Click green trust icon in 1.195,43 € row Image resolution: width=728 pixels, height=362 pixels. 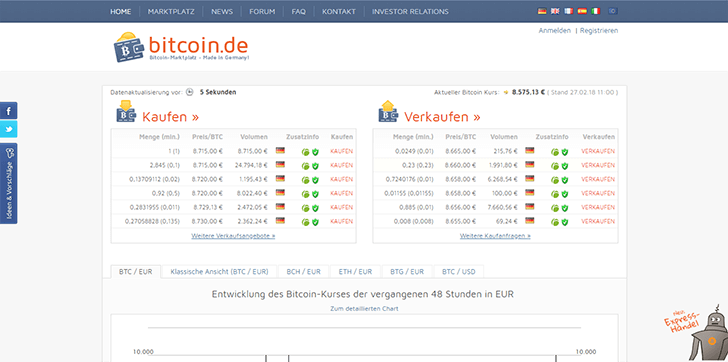[x=306, y=180]
